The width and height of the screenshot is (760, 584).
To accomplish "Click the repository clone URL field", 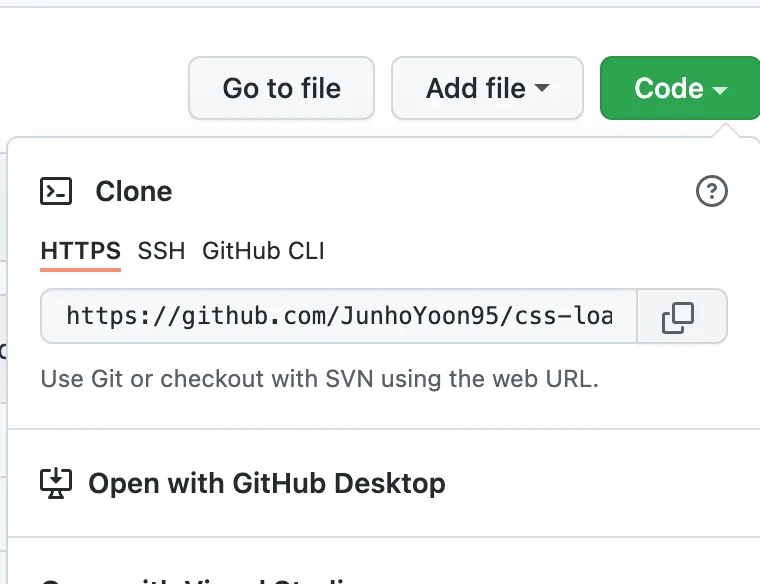I will coord(339,316).
